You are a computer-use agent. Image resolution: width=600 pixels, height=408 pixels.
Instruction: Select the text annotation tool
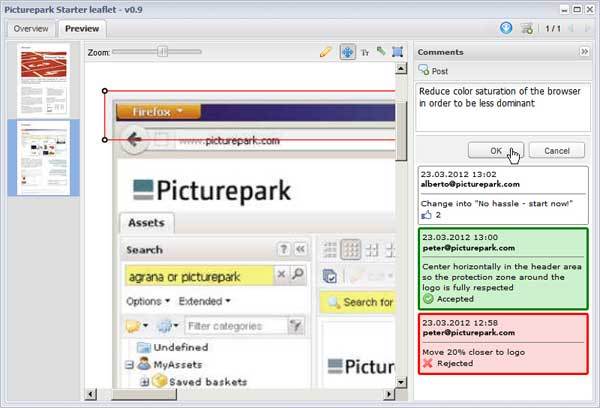point(365,52)
